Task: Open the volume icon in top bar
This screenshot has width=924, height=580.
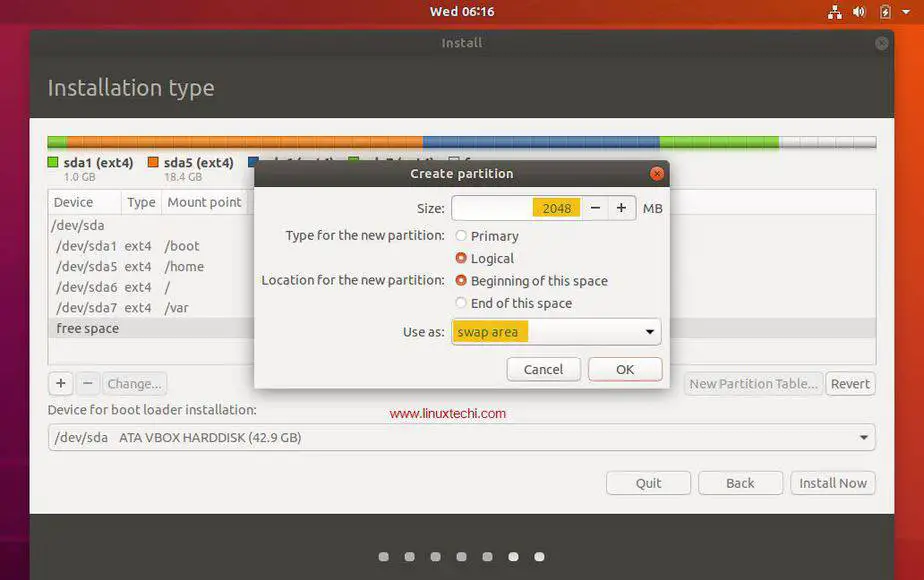Action: pos(859,12)
